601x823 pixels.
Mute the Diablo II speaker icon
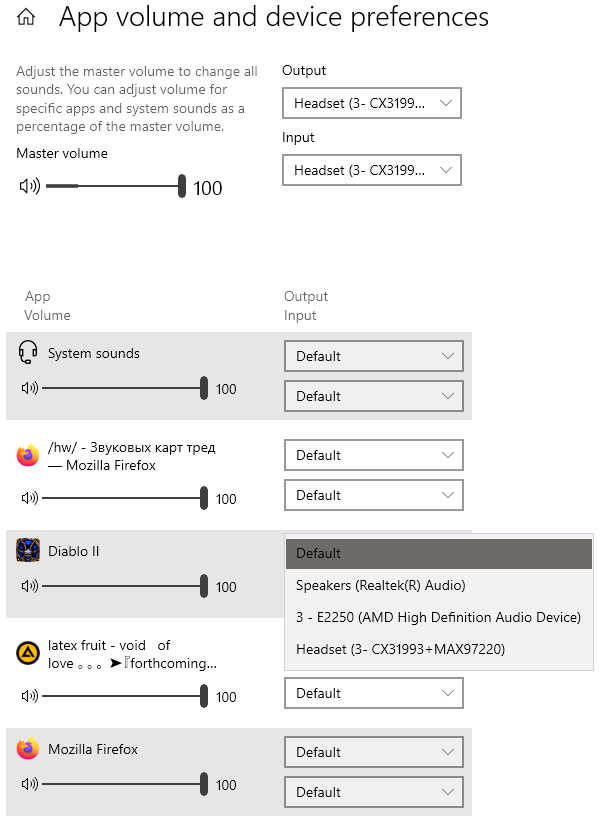[29, 586]
